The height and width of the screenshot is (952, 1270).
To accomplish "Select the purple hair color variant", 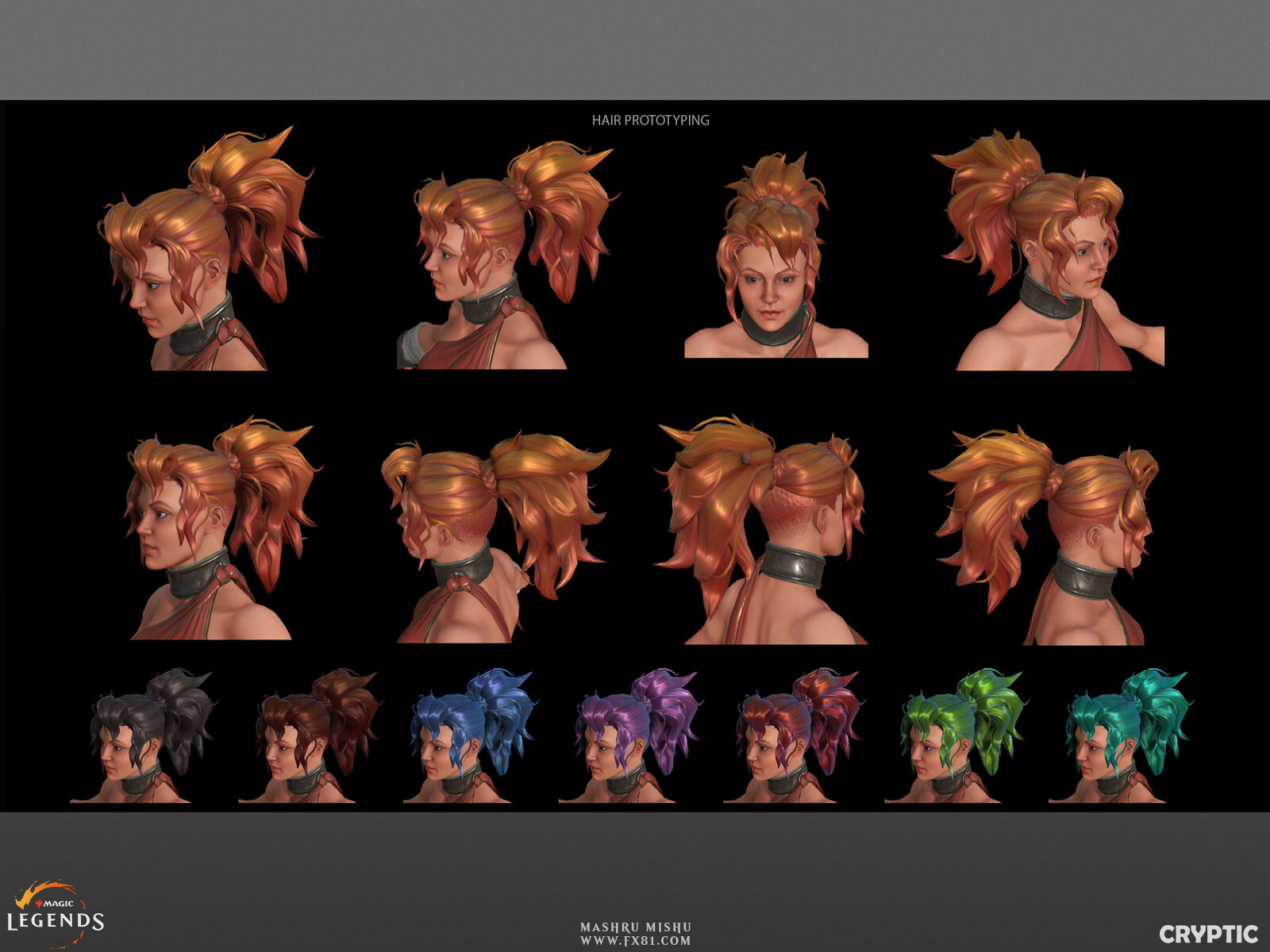I will tap(631, 736).
